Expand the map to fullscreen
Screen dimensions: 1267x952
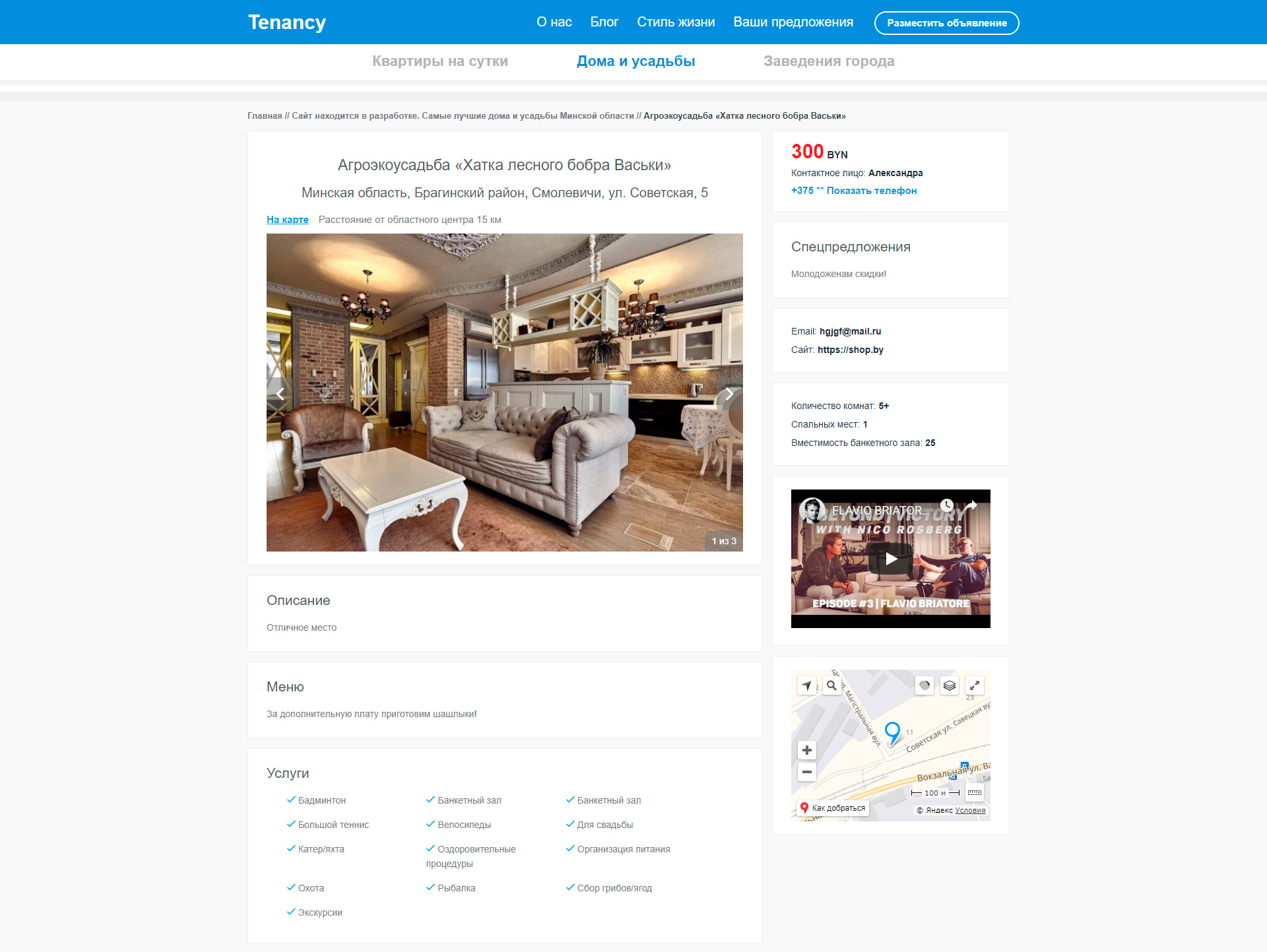[975, 686]
